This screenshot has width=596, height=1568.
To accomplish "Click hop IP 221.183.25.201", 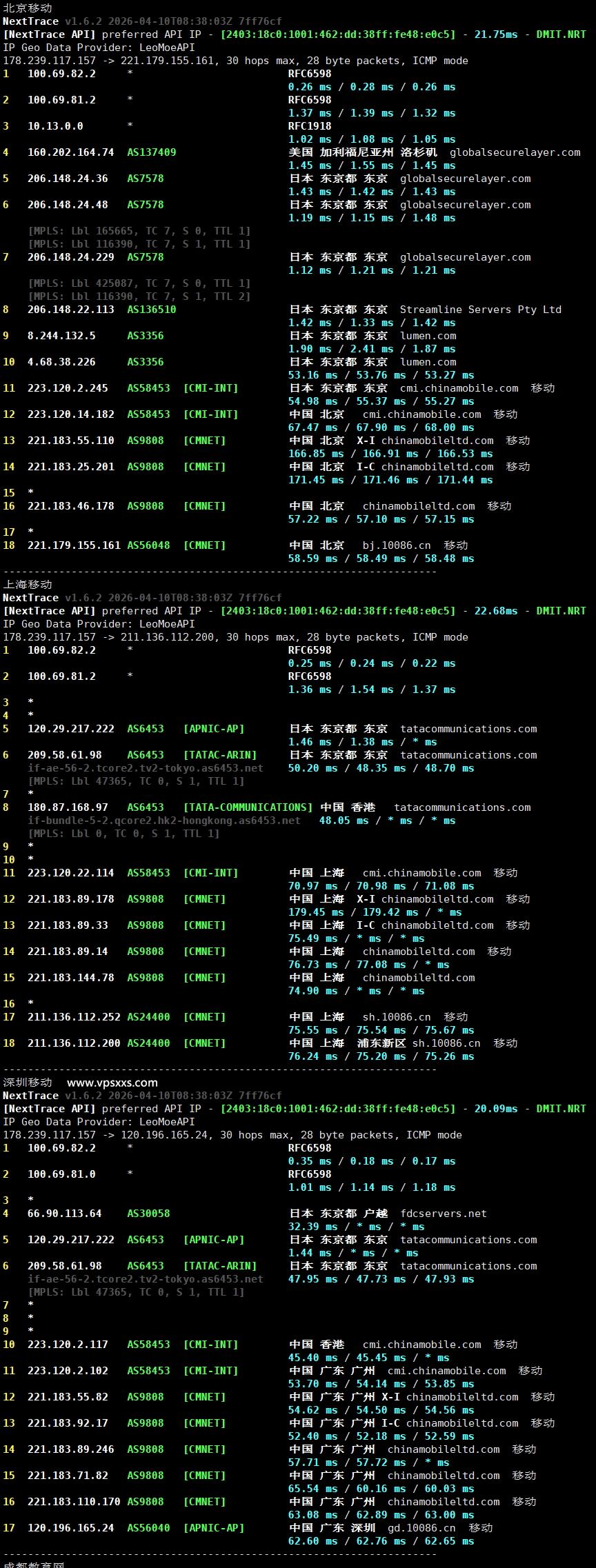I will 71,467.
